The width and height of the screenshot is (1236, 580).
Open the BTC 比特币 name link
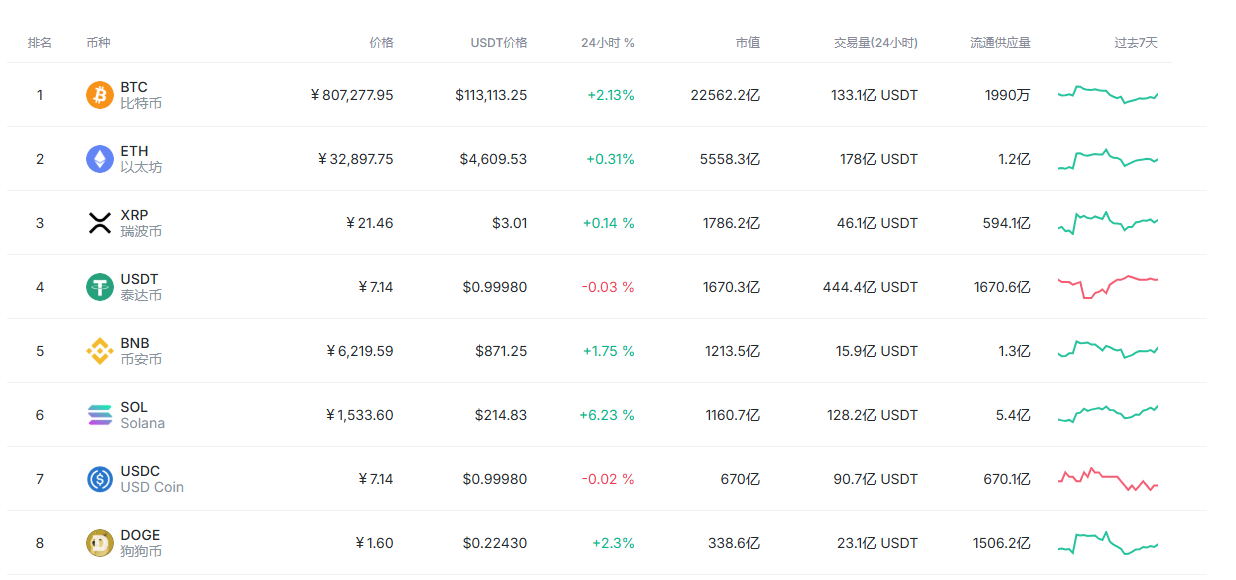coord(141,95)
